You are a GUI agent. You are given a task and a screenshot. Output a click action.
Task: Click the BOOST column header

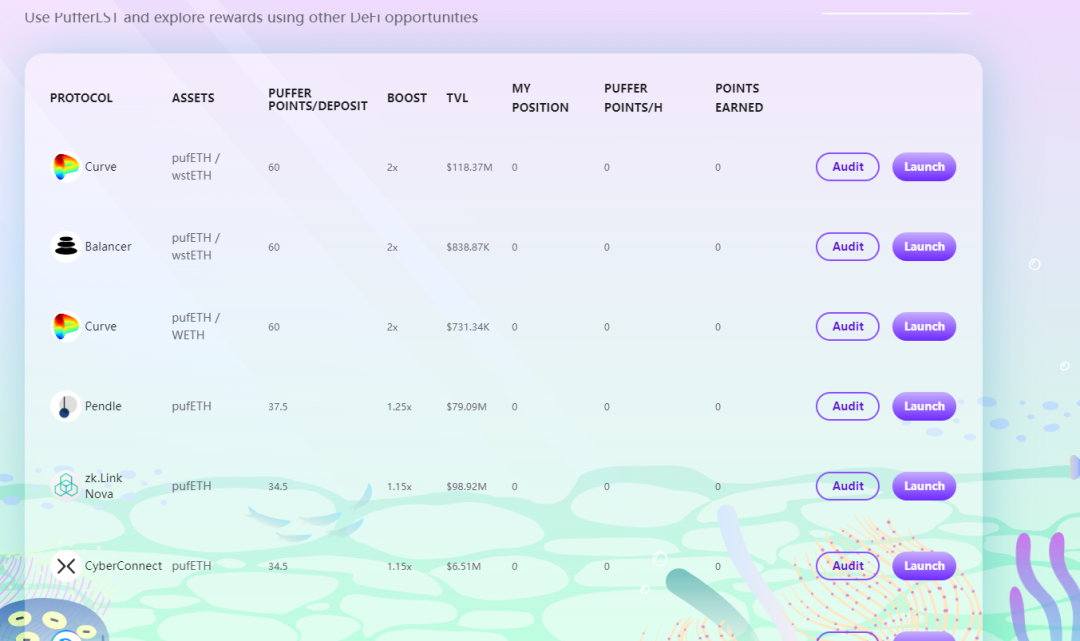[x=406, y=98]
